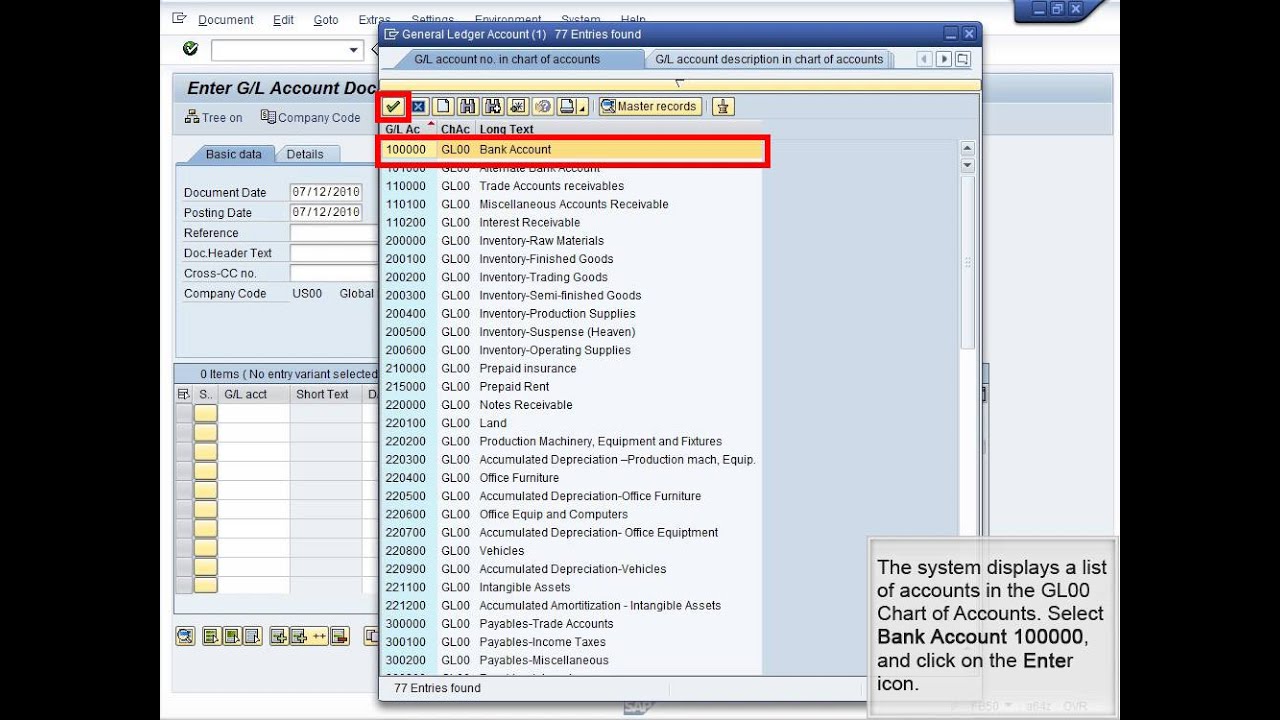Click the Document Date field

click(326, 192)
